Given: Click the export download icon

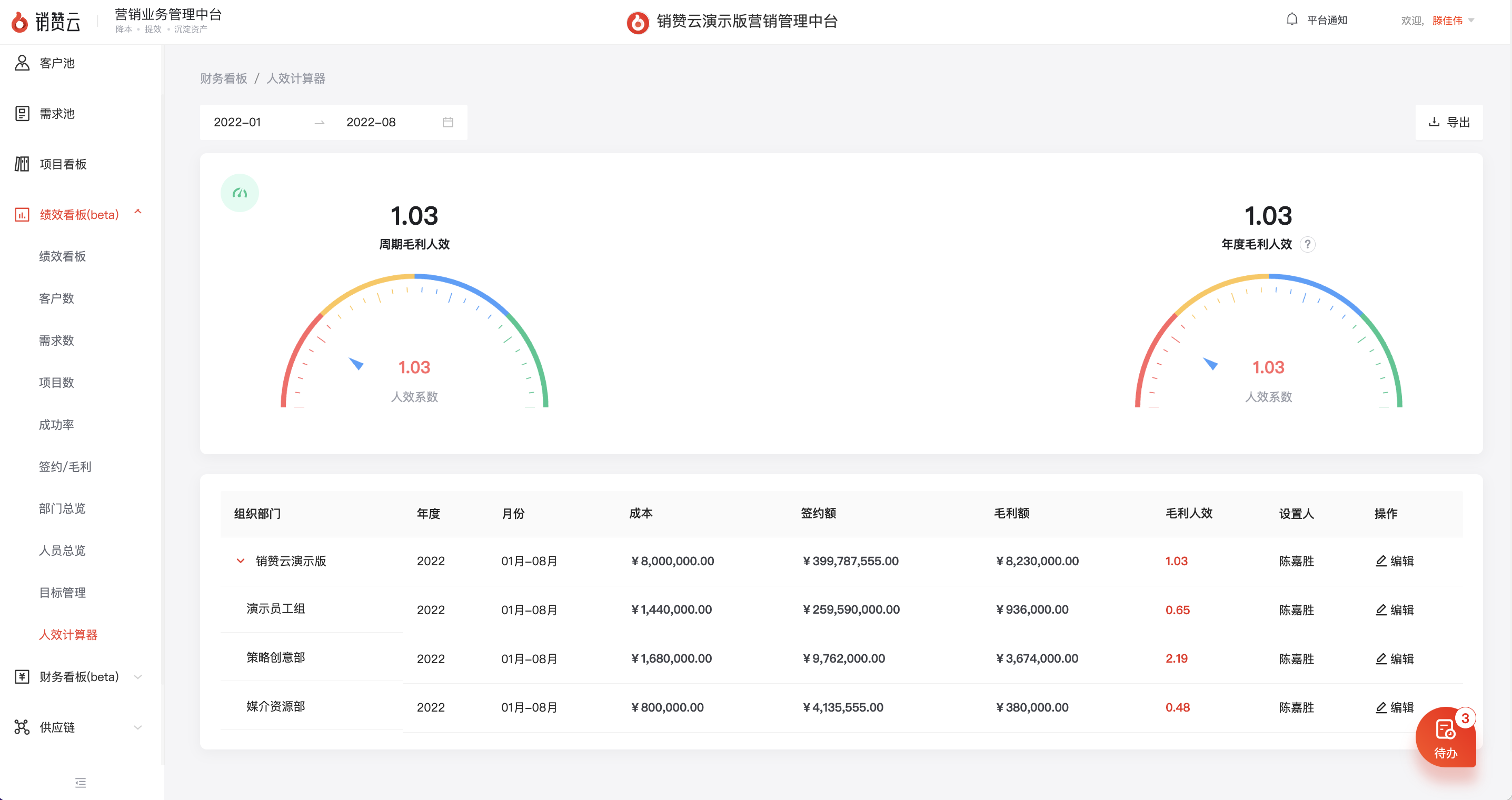Looking at the screenshot, I should point(1434,122).
